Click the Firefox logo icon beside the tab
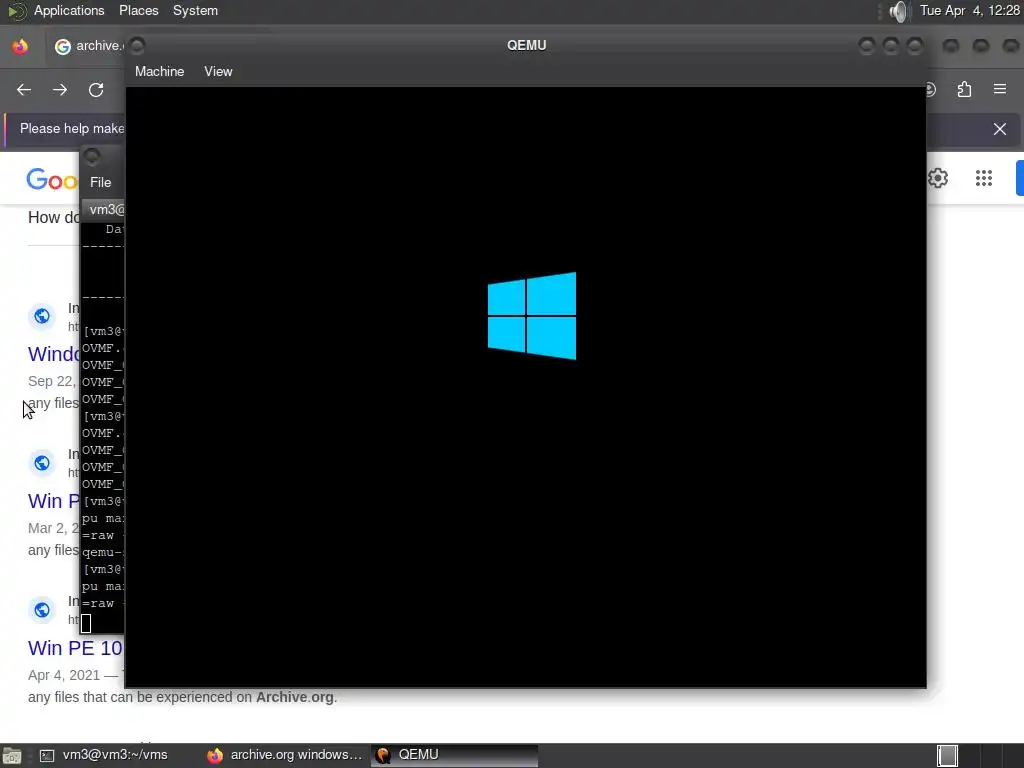The height and width of the screenshot is (768, 1024). click(x=20, y=46)
